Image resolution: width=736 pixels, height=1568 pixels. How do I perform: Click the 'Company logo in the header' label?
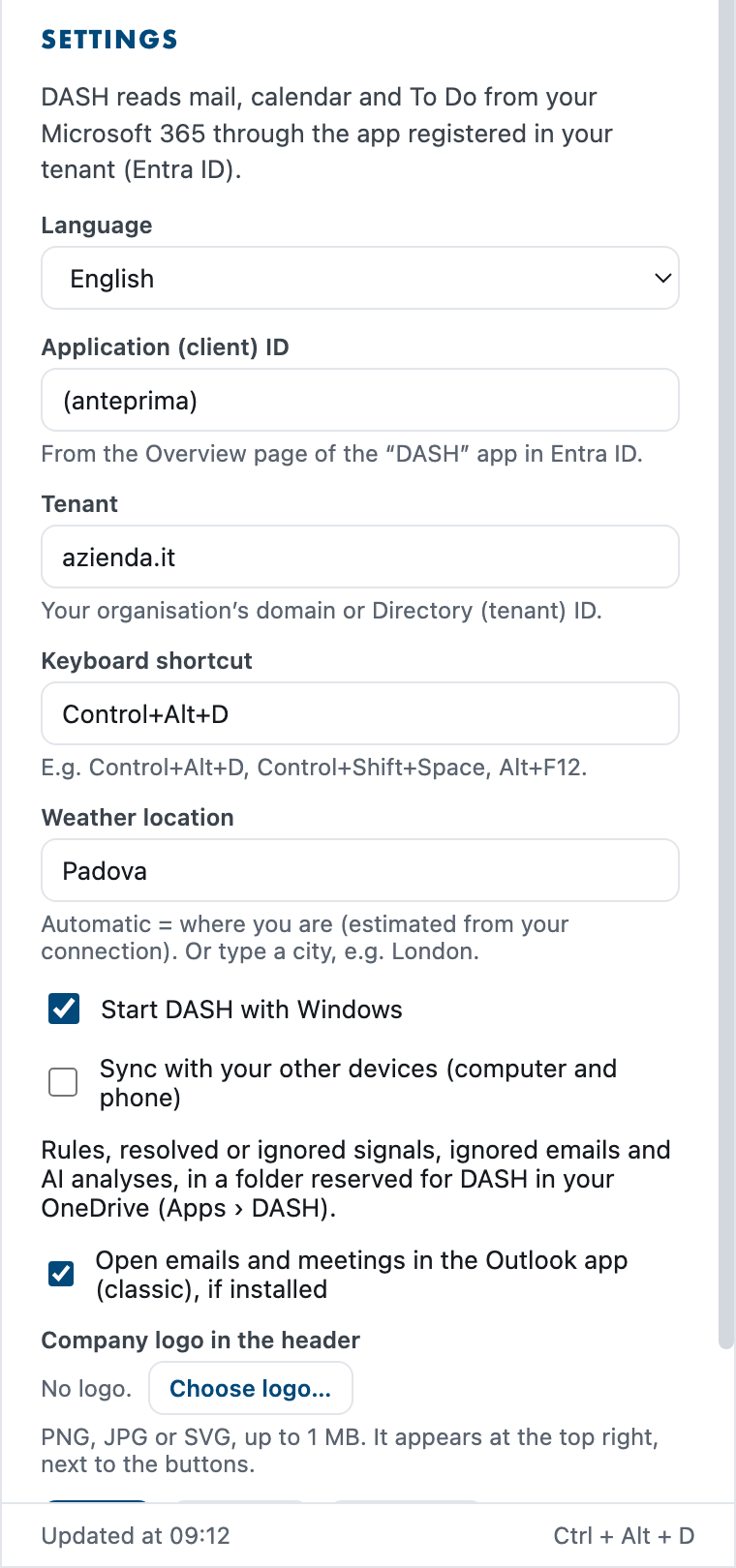200,1340
